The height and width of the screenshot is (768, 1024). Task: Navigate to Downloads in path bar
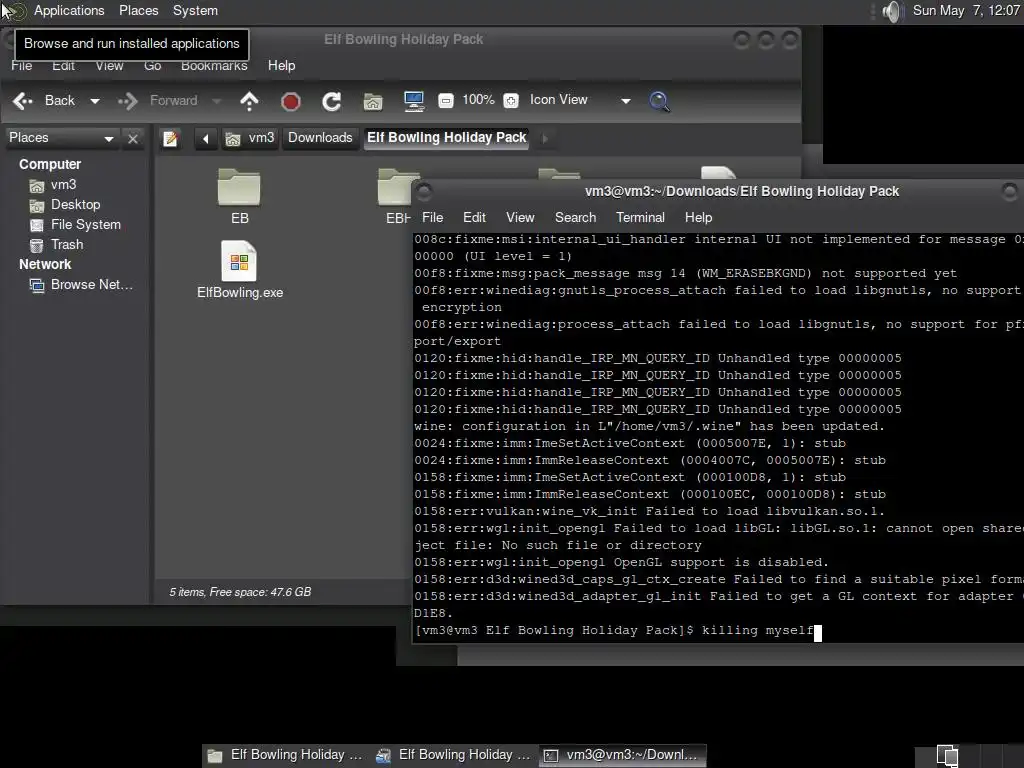point(320,138)
